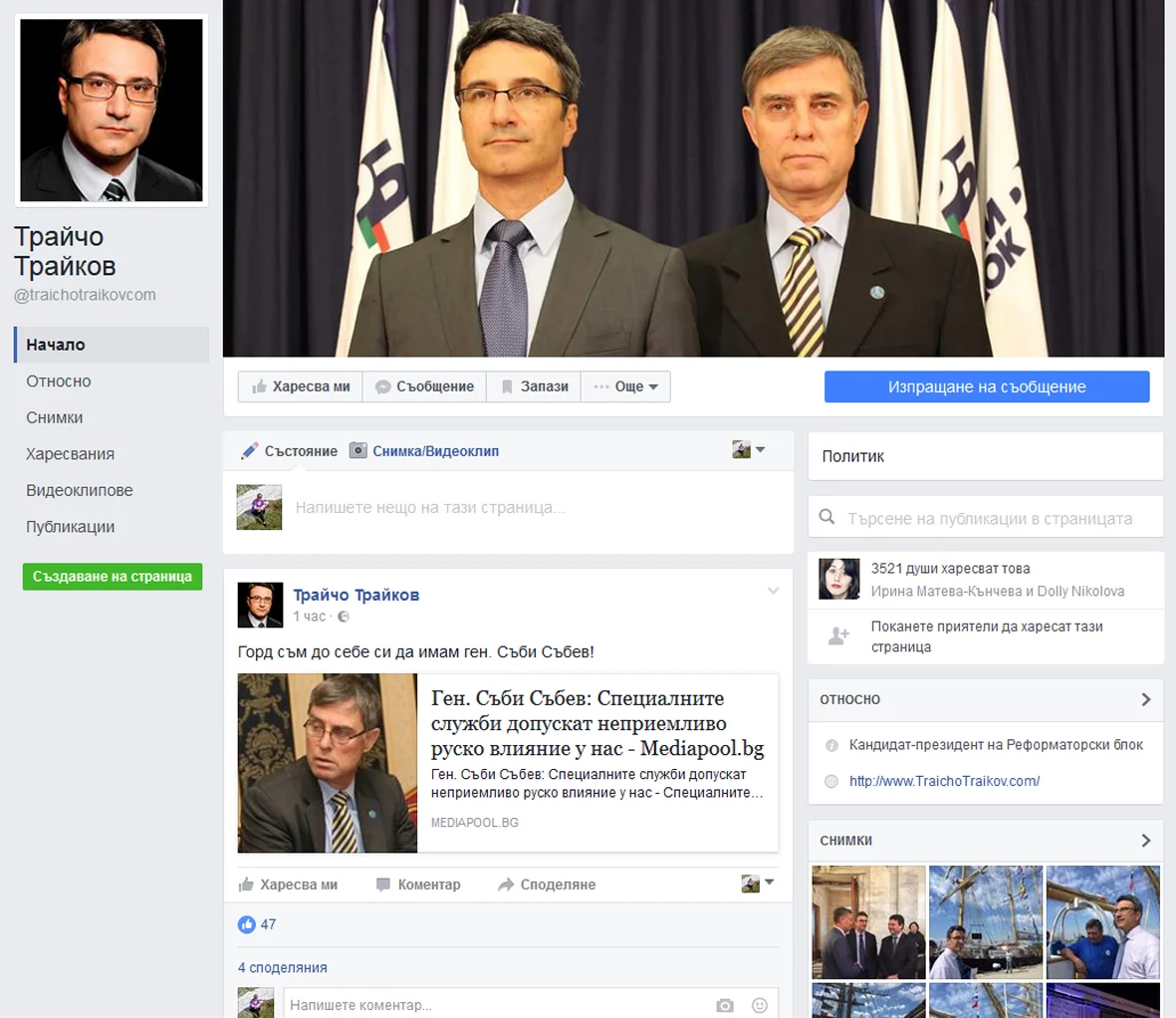
Task: Click the comment icon beside Коментар
Action: click(383, 885)
